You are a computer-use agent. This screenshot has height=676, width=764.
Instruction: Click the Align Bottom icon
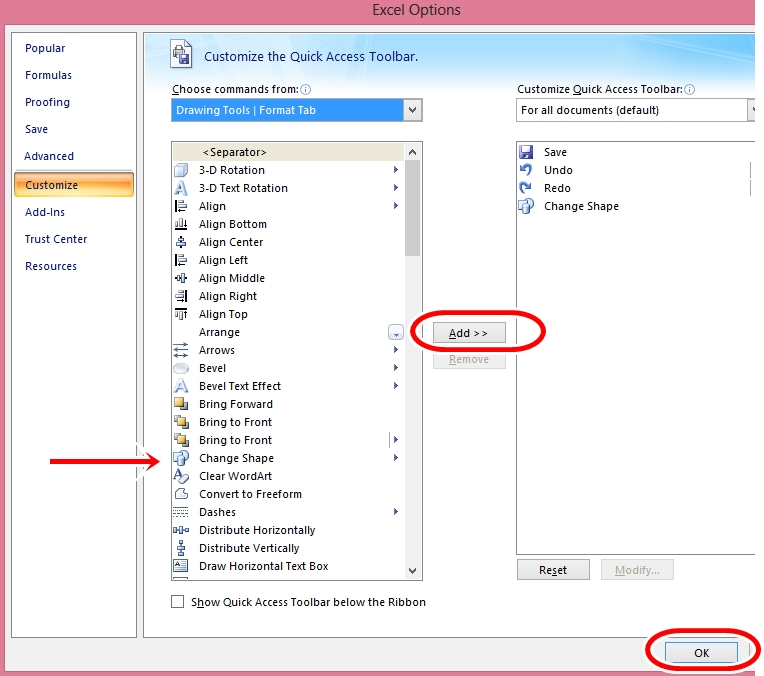click(181, 224)
